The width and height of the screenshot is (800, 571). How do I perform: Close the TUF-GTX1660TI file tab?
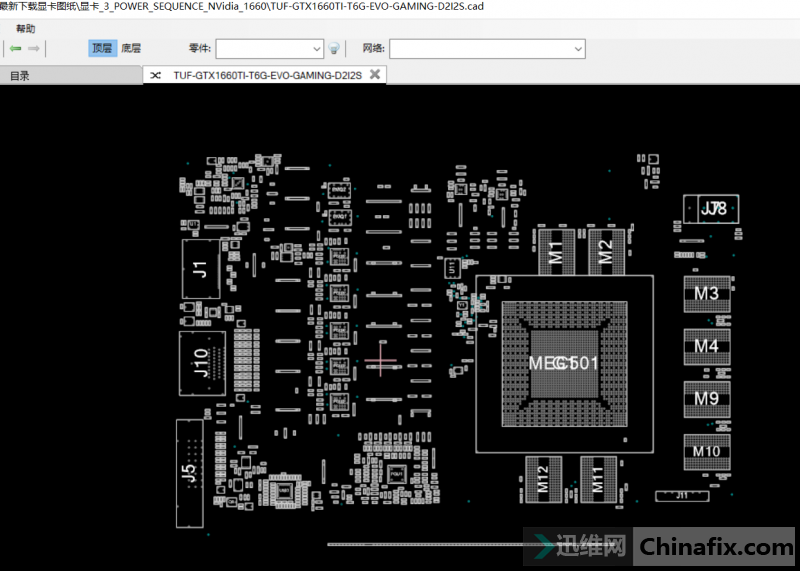click(x=375, y=75)
